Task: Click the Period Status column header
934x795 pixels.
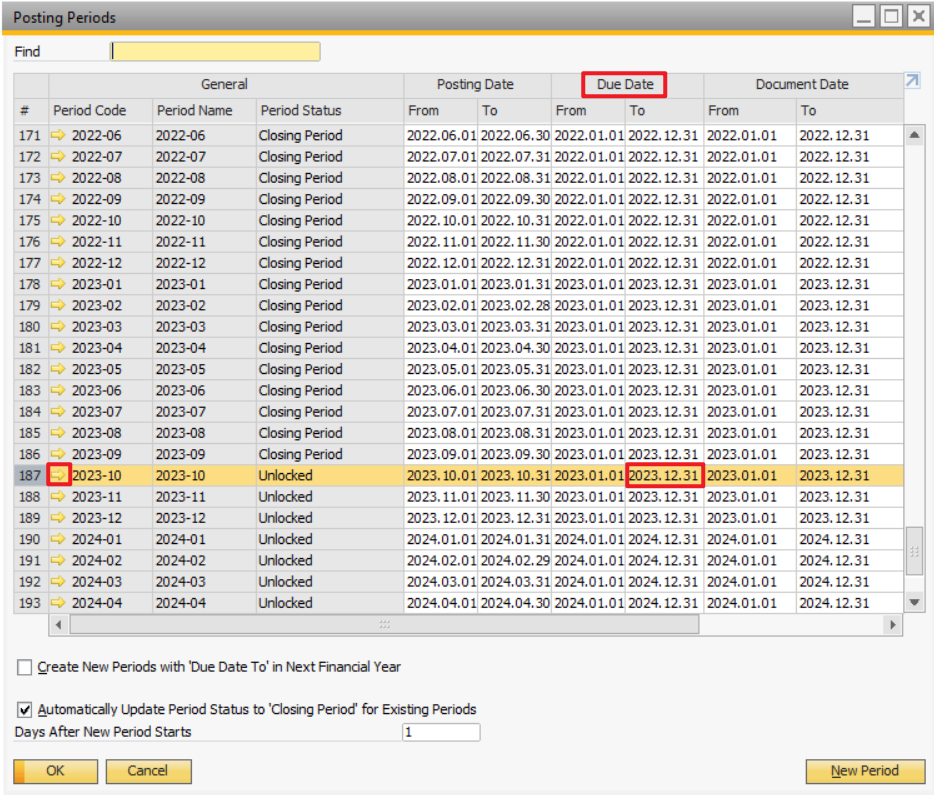Action: click(x=330, y=111)
